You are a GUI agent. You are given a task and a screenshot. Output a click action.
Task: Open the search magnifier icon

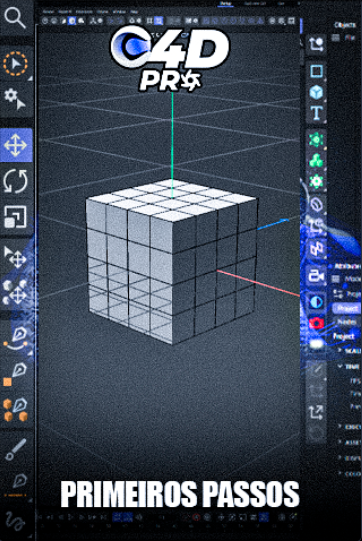point(15,17)
